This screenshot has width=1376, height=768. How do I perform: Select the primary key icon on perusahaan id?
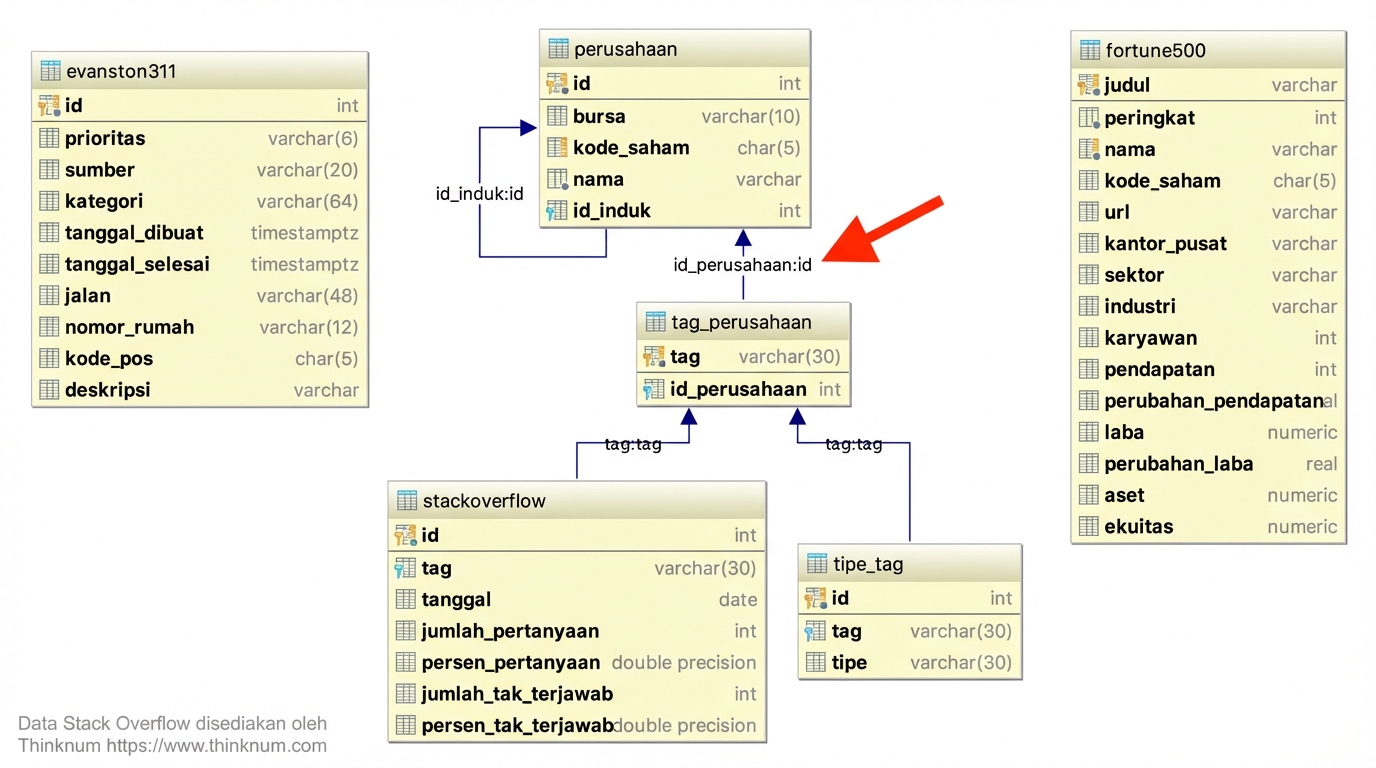[x=557, y=83]
